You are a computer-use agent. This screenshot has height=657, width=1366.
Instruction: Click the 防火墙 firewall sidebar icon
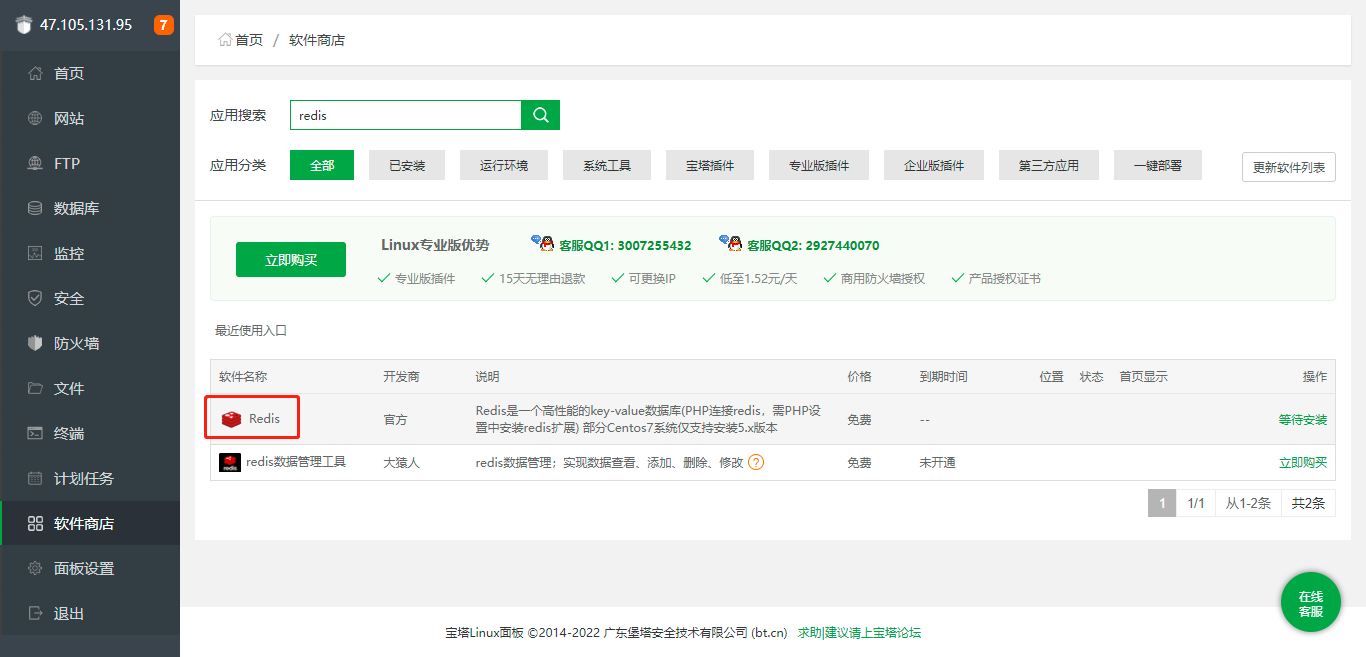pyautogui.click(x=35, y=343)
